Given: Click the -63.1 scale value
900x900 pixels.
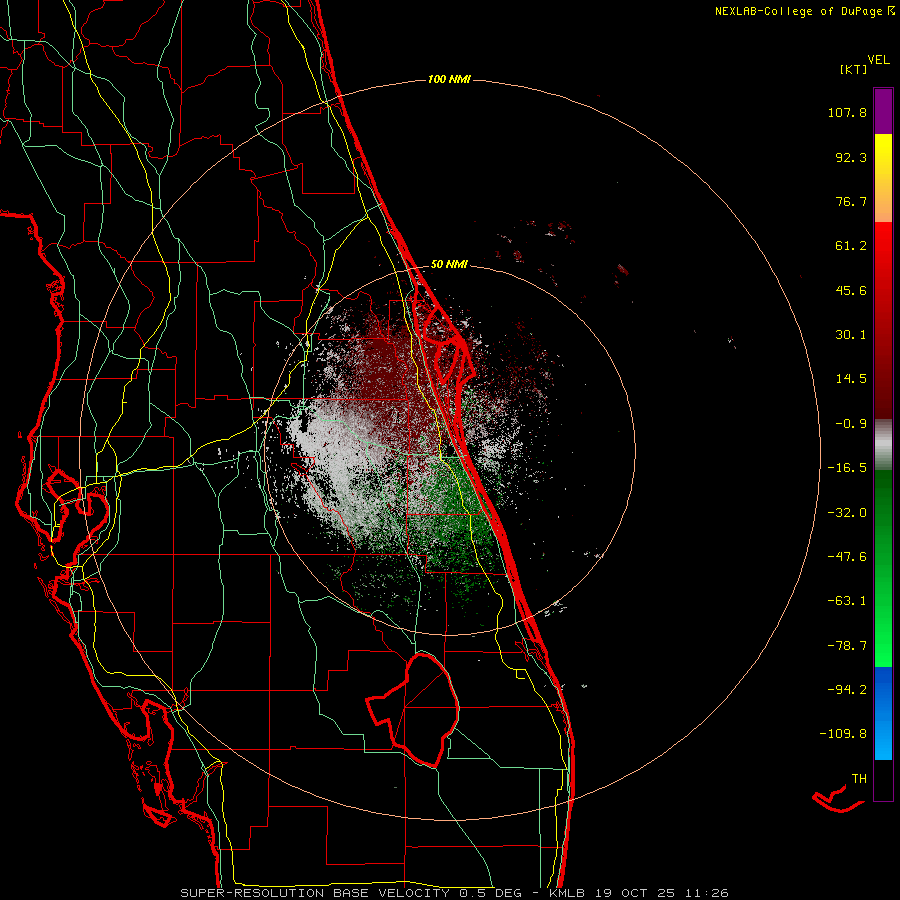Looking at the screenshot, I should pyautogui.click(x=847, y=601).
